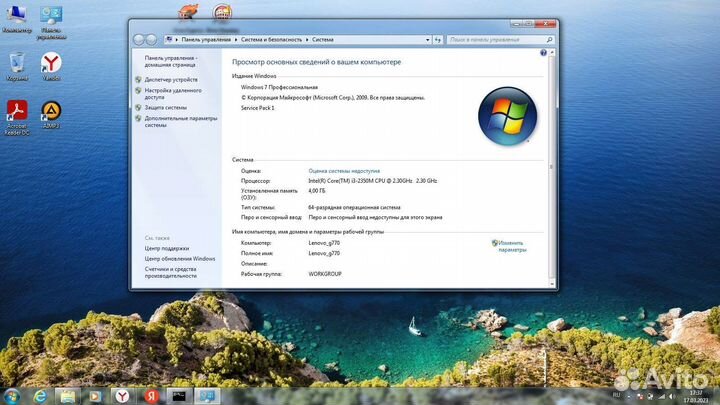Go forward using the navigation arrow
Viewport: 720px width, 405px height.
pos(151,39)
